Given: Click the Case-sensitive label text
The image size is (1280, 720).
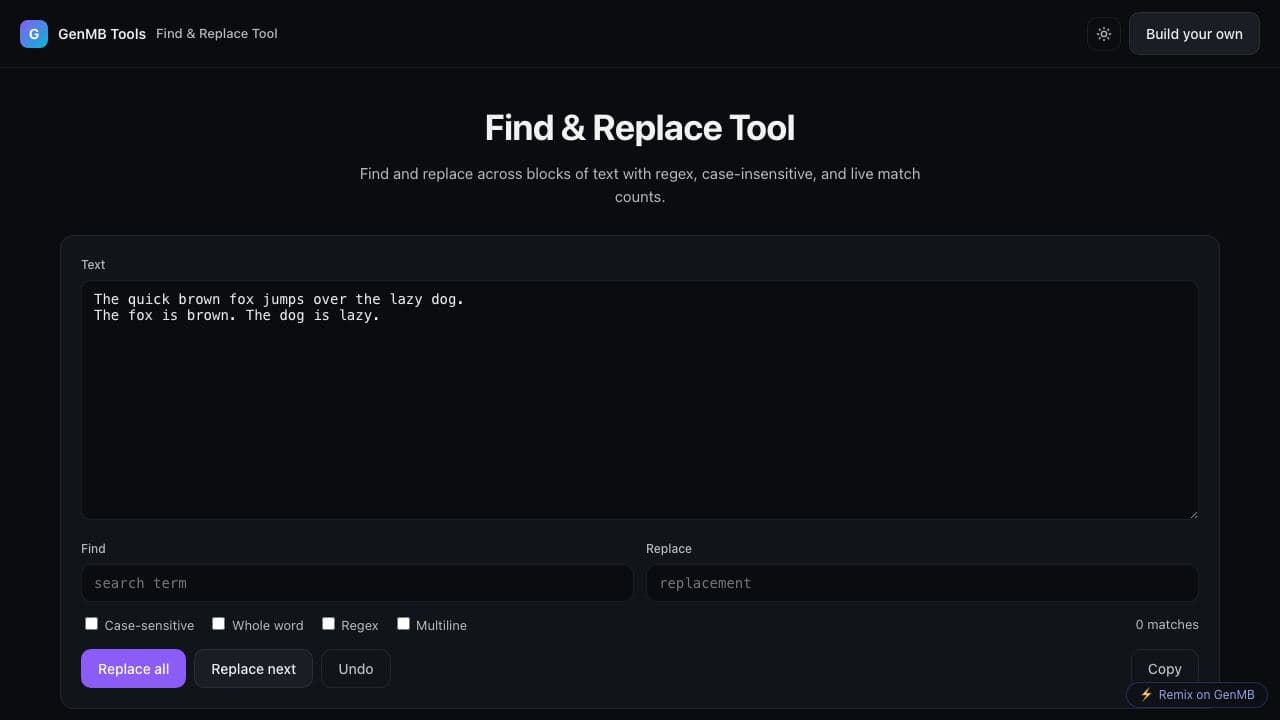Looking at the screenshot, I should (149, 625).
